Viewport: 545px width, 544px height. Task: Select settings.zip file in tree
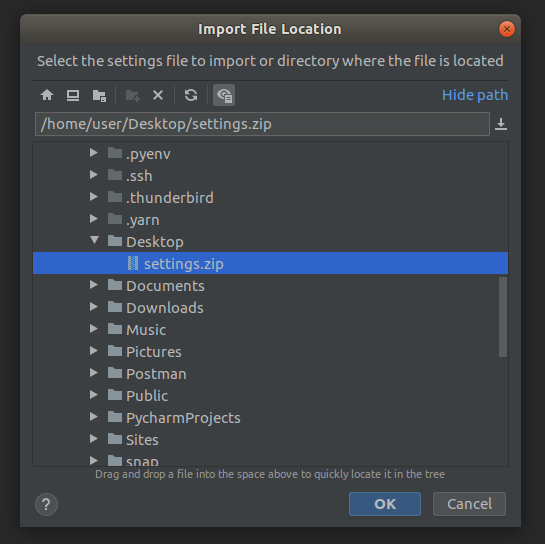(270, 263)
